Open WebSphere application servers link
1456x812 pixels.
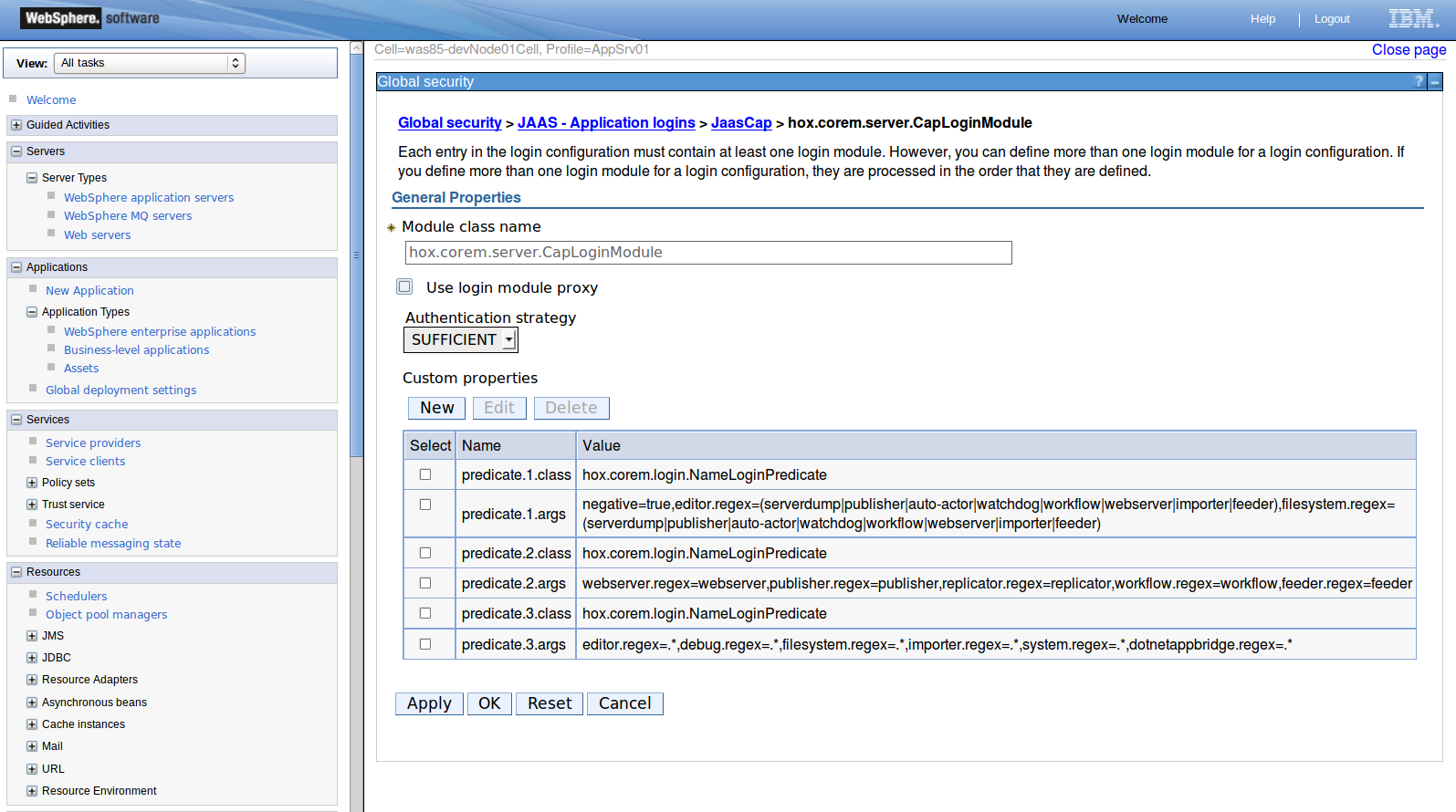coord(149,198)
